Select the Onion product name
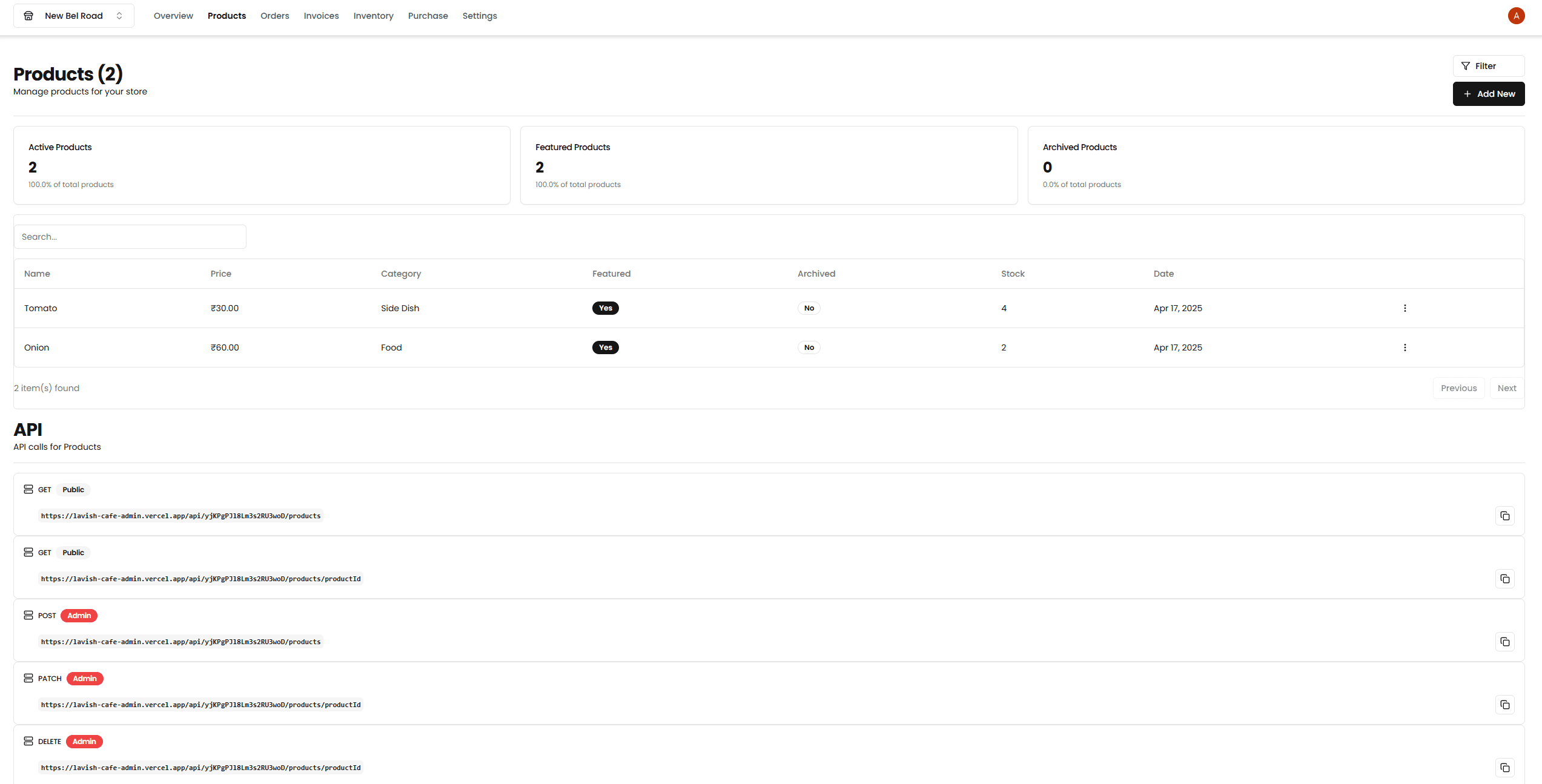 (36, 348)
